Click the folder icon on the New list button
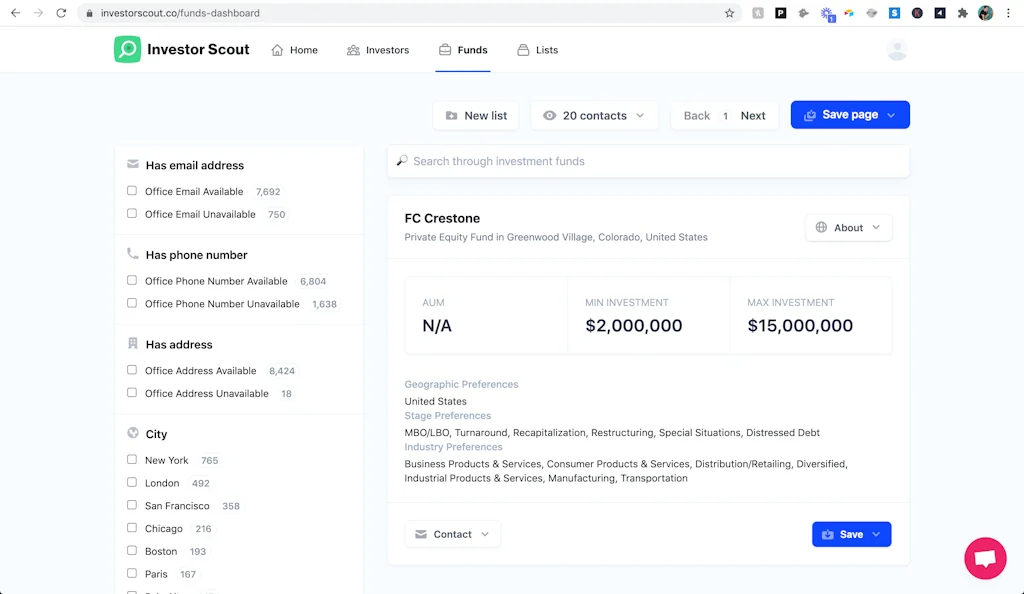This screenshot has height=594, width=1024. click(x=452, y=115)
